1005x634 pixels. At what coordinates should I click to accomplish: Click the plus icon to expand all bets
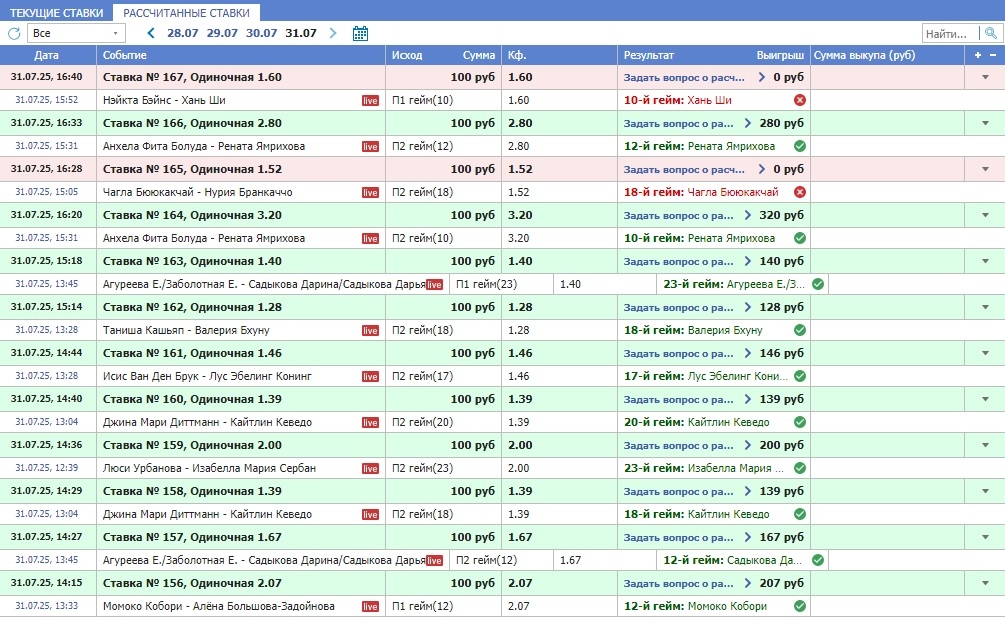978,55
